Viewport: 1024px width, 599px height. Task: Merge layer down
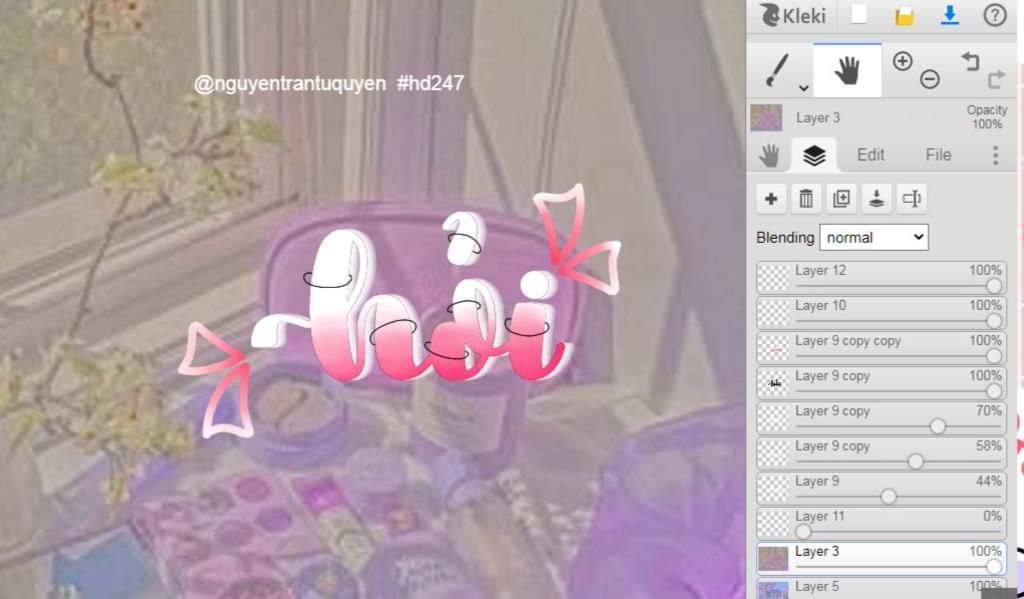876,199
